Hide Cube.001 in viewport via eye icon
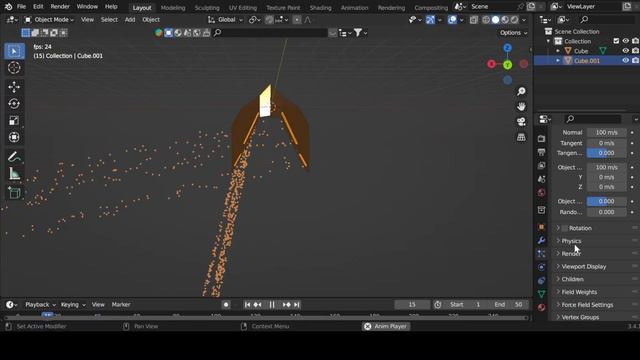This screenshot has height=360, width=640. point(625,60)
